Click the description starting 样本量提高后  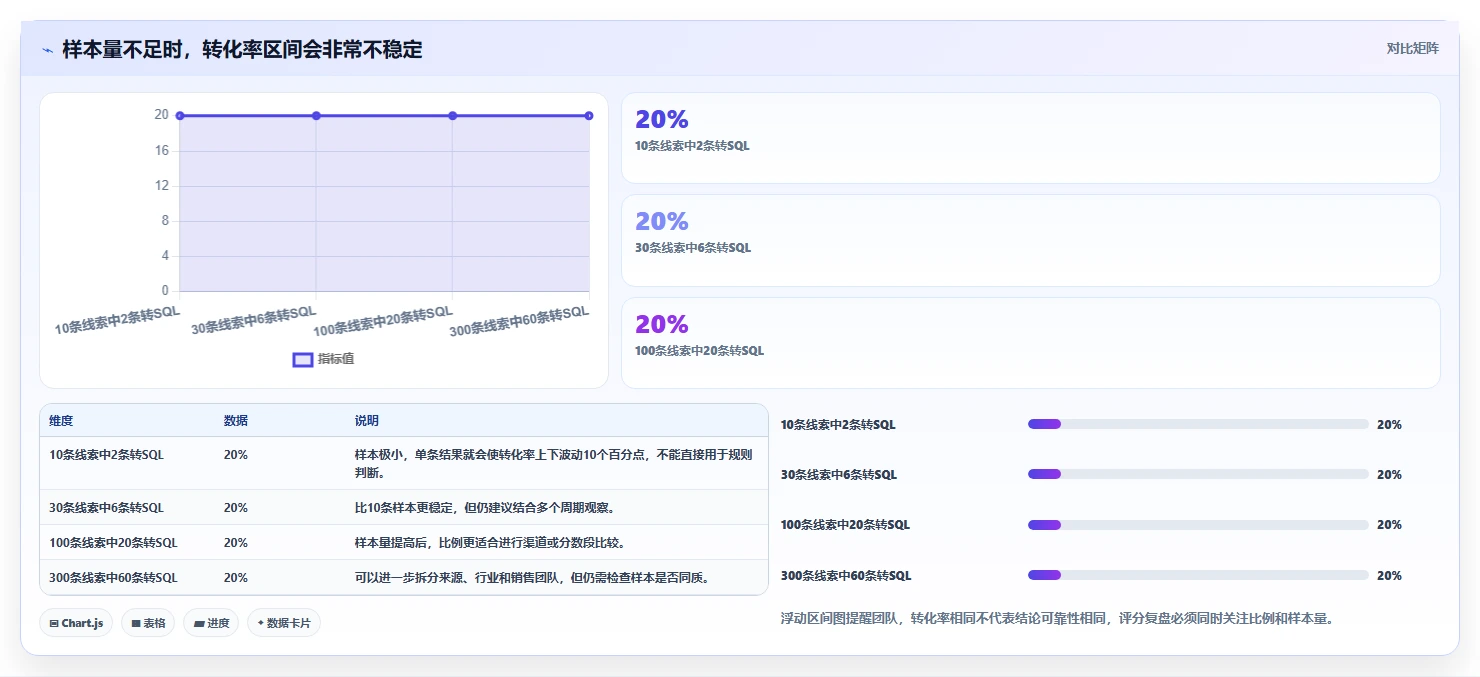[490, 543]
